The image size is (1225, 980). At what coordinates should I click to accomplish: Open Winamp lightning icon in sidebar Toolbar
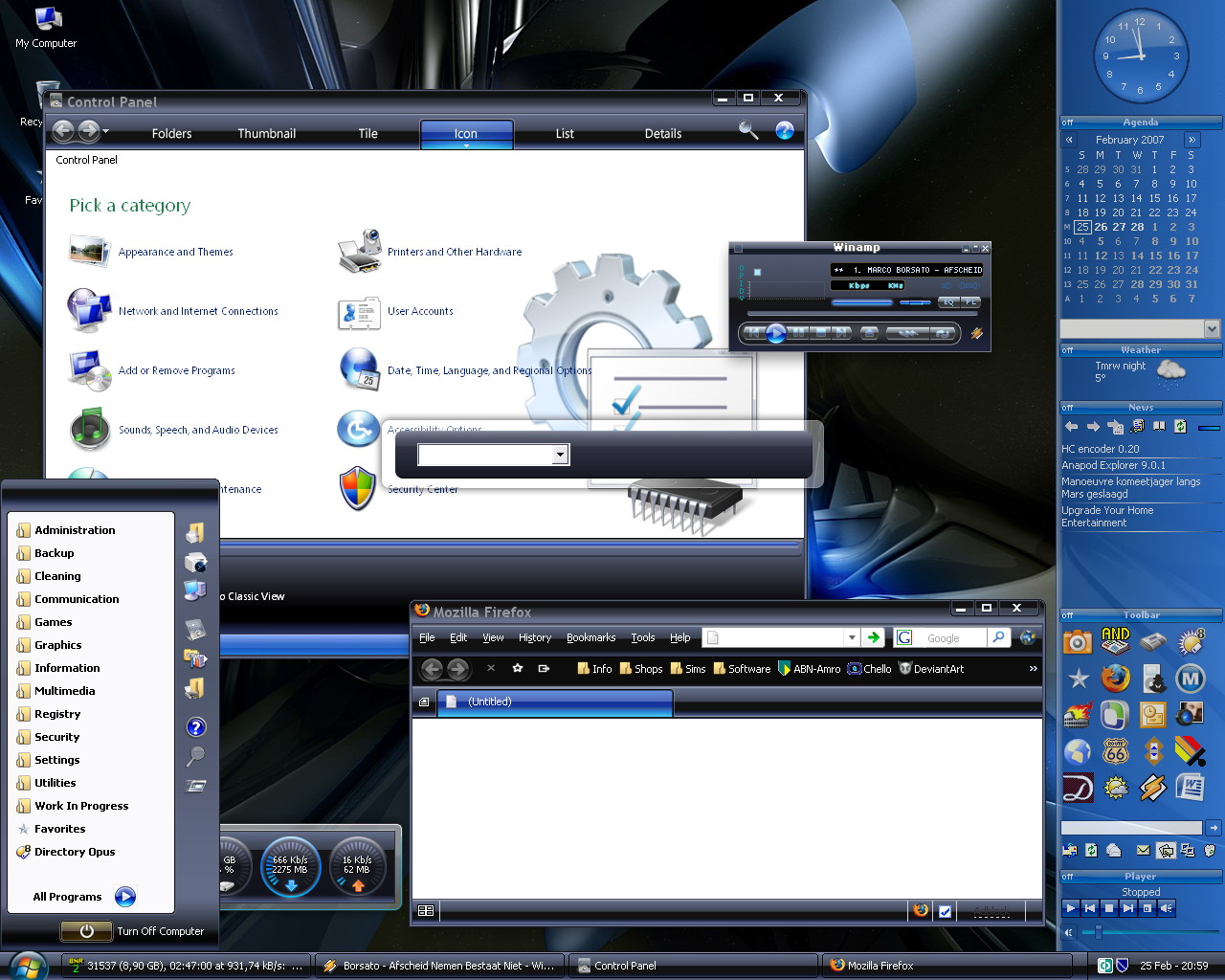(1153, 788)
